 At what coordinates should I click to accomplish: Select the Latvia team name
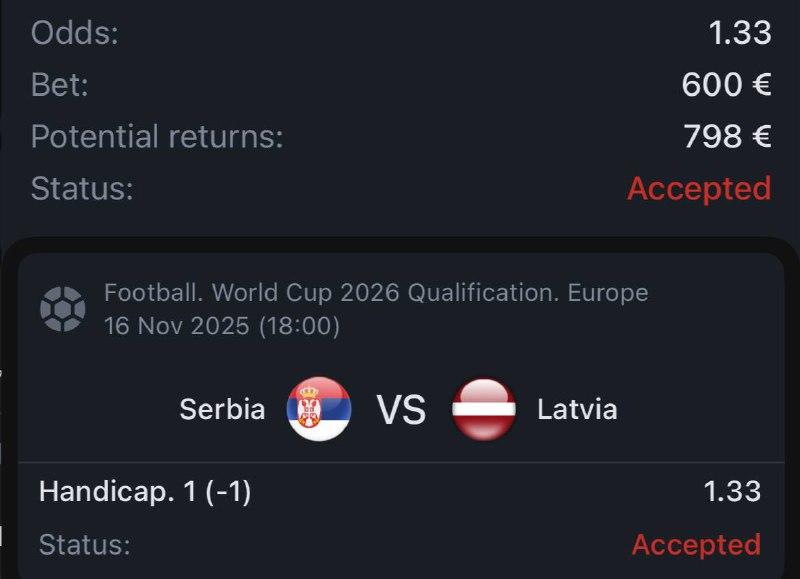pyautogui.click(x=577, y=409)
